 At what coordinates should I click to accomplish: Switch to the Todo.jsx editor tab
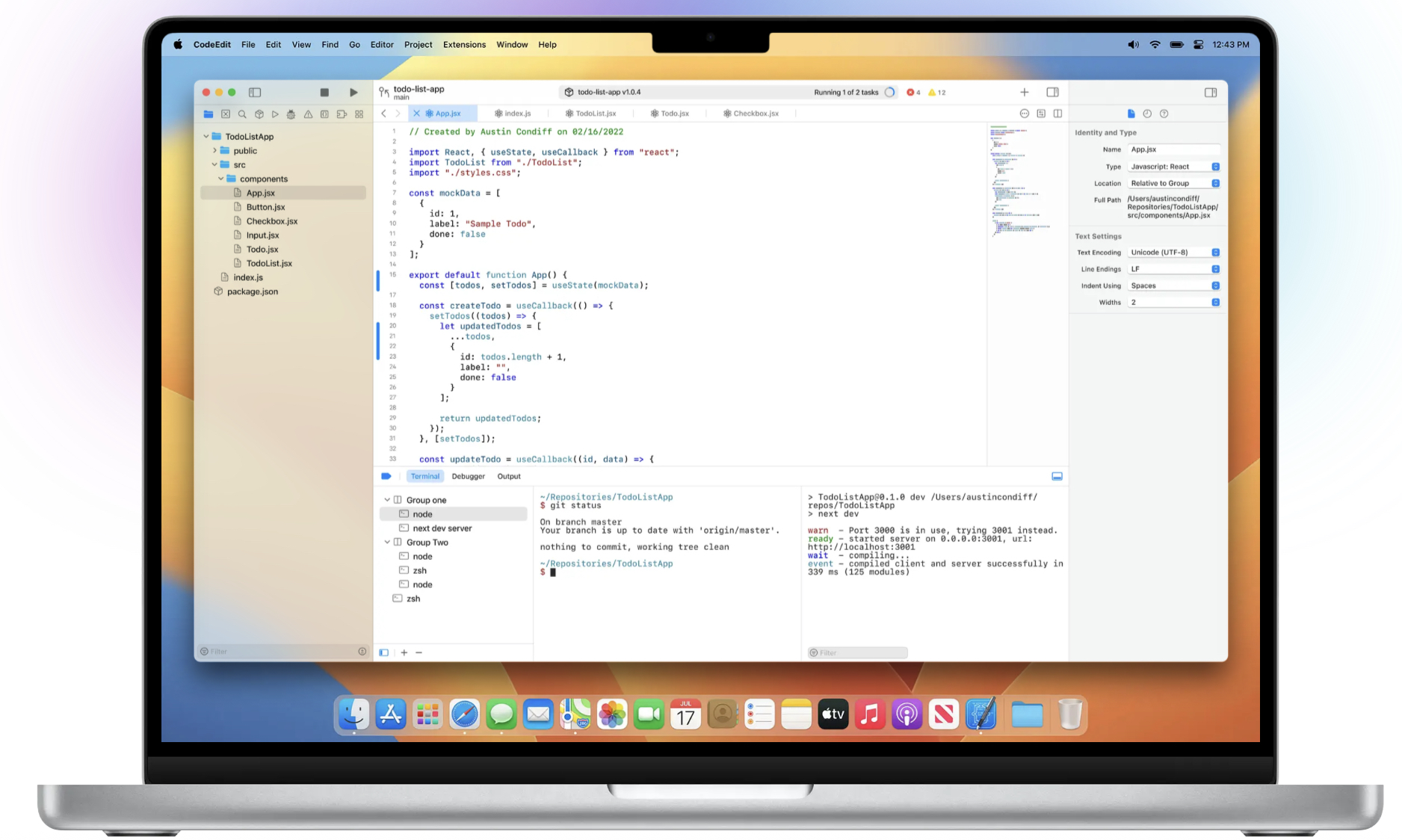click(670, 113)
